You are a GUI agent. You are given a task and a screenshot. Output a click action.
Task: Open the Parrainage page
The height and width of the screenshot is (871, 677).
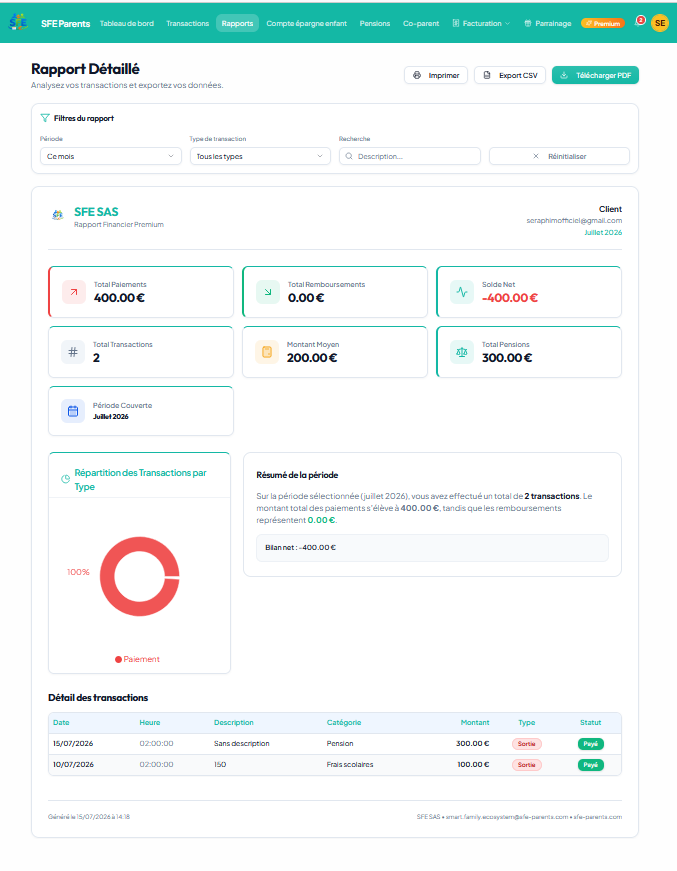(548, 23)
